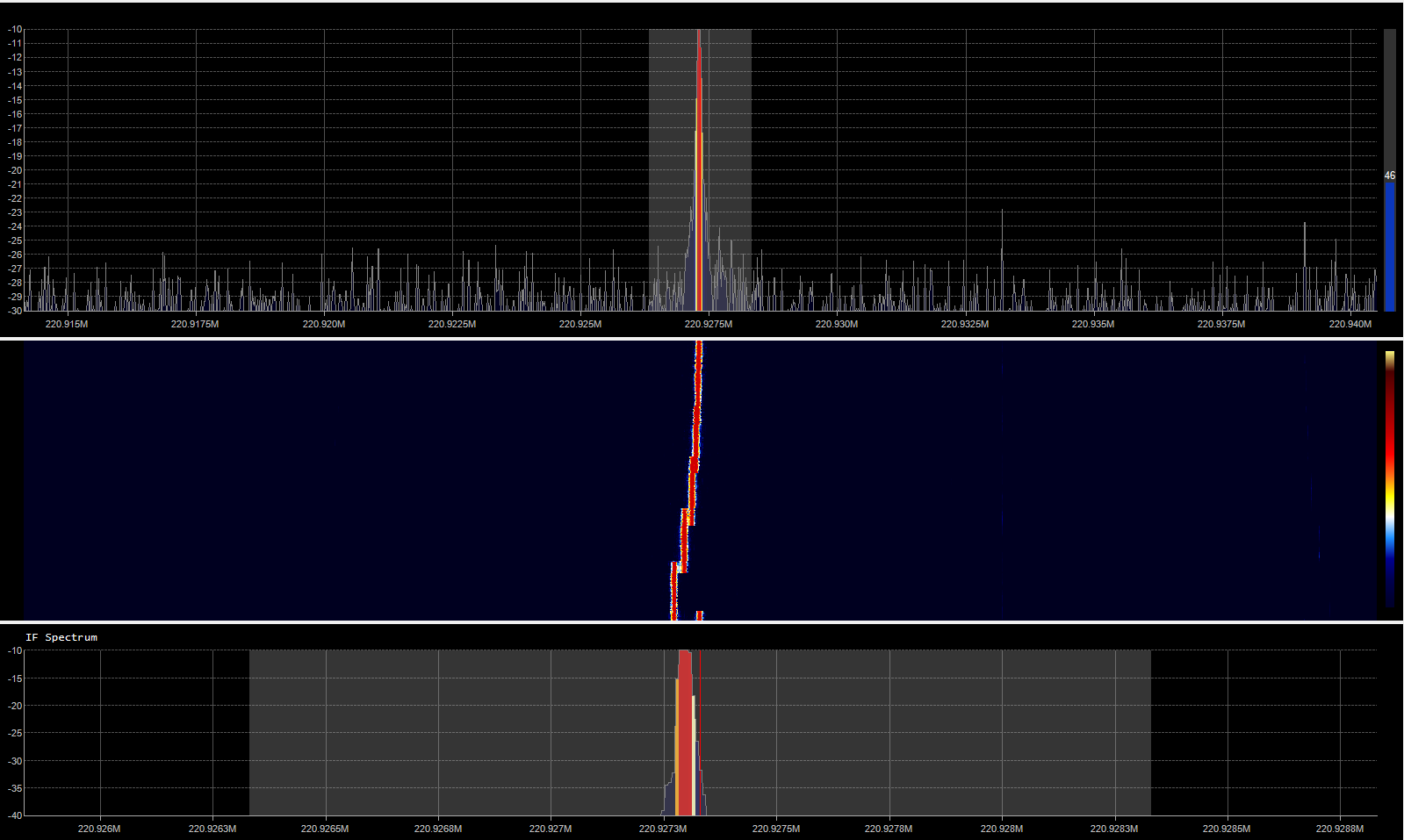This screenshot has height=840, width=1404.
Task: Click the 220.9288M label on IF axis
Action: [x=1340, y=829]
